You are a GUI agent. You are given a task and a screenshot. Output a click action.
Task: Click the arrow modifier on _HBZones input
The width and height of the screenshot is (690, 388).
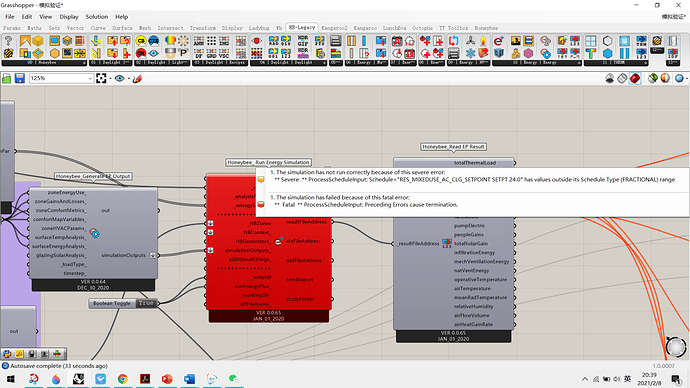point(210,223)
